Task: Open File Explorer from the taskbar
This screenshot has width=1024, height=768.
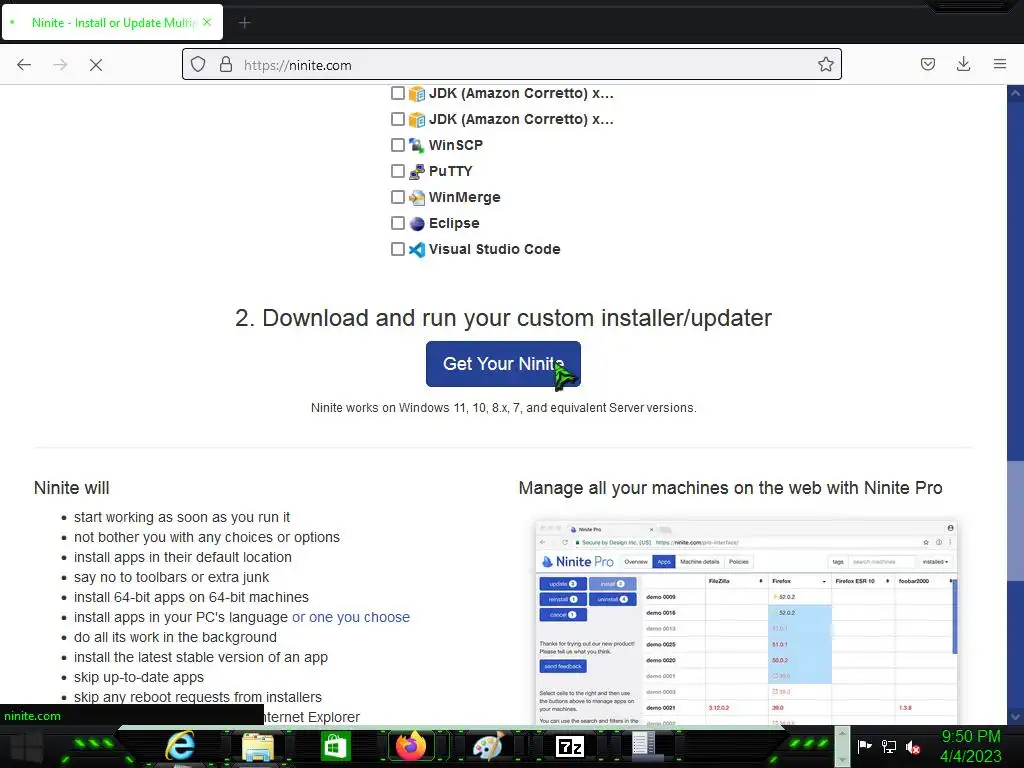Action: coord(258,746)
